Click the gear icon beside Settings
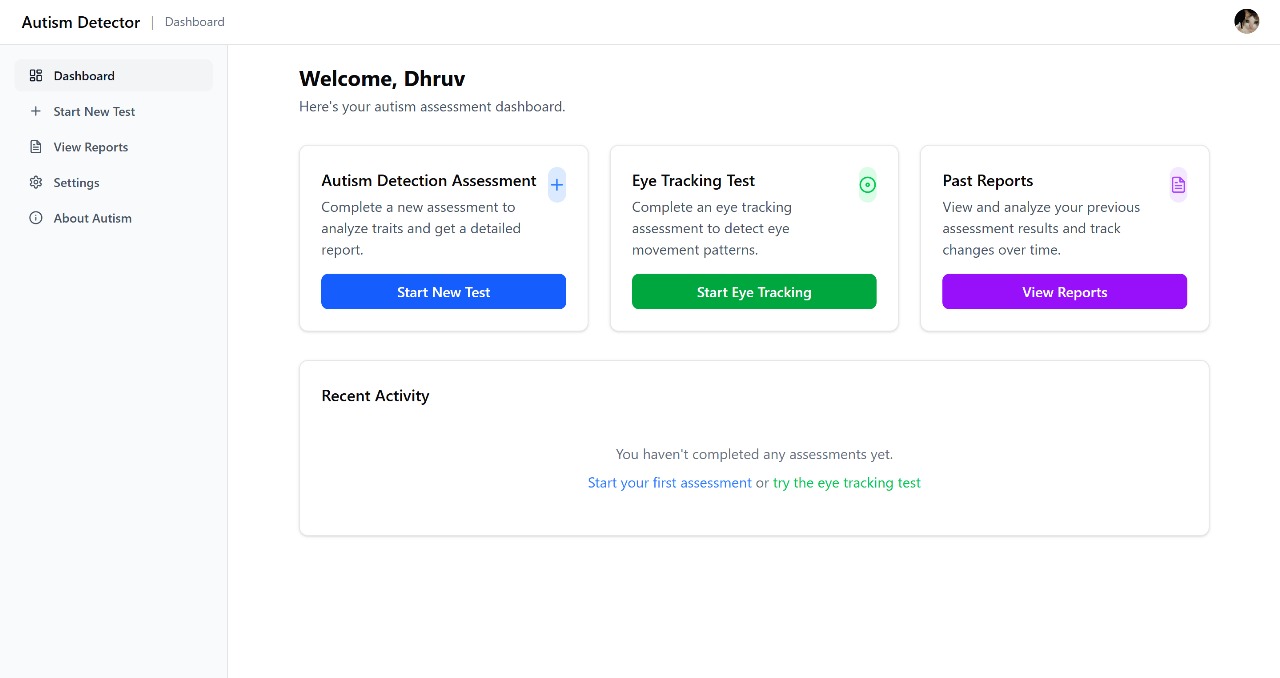 pos(36,183)
